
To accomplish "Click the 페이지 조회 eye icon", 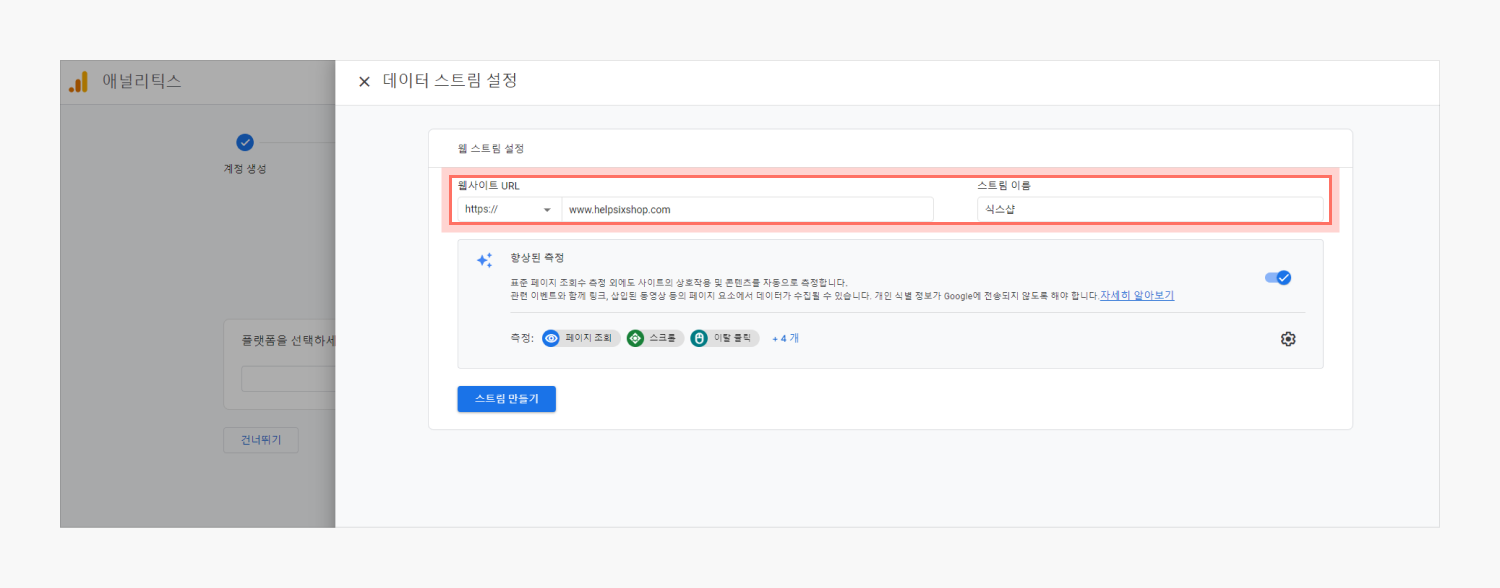I will [x=551, y=339].
